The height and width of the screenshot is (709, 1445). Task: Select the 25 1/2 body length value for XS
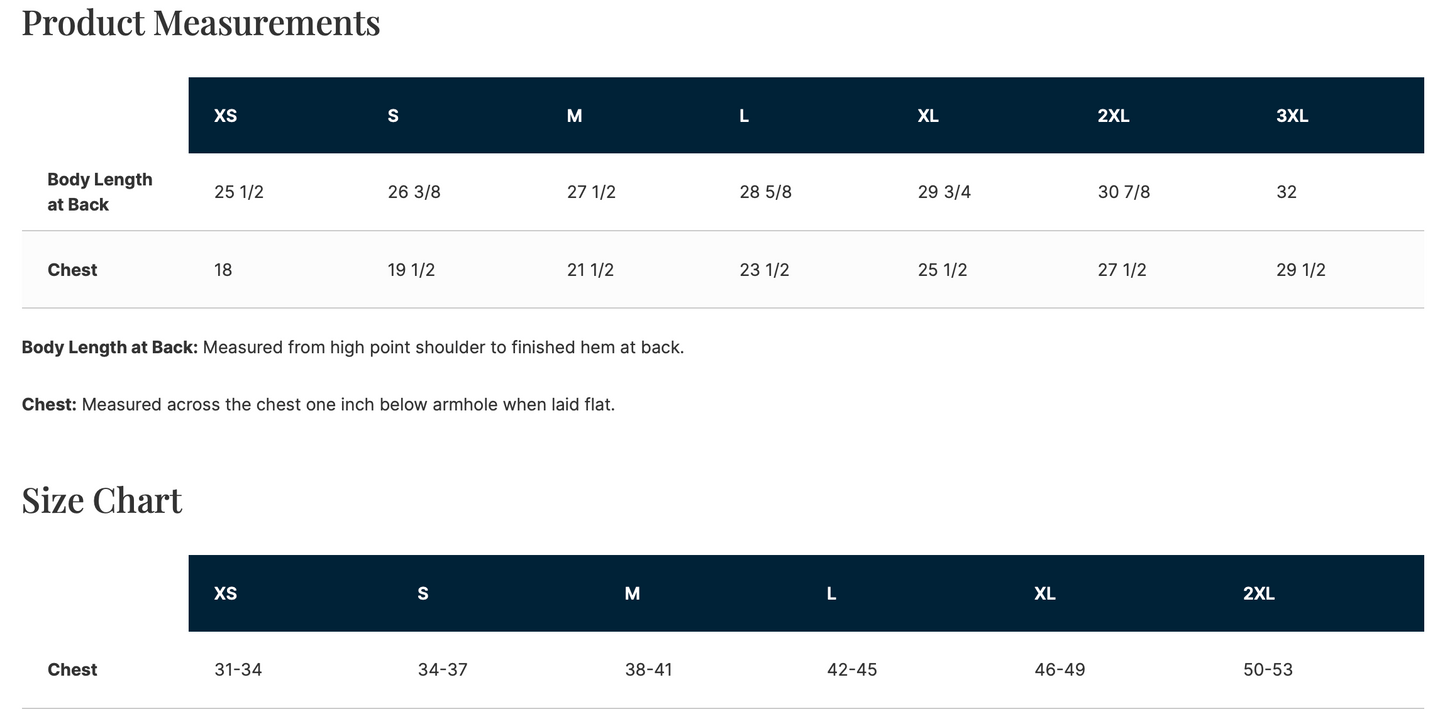[239, 192]
